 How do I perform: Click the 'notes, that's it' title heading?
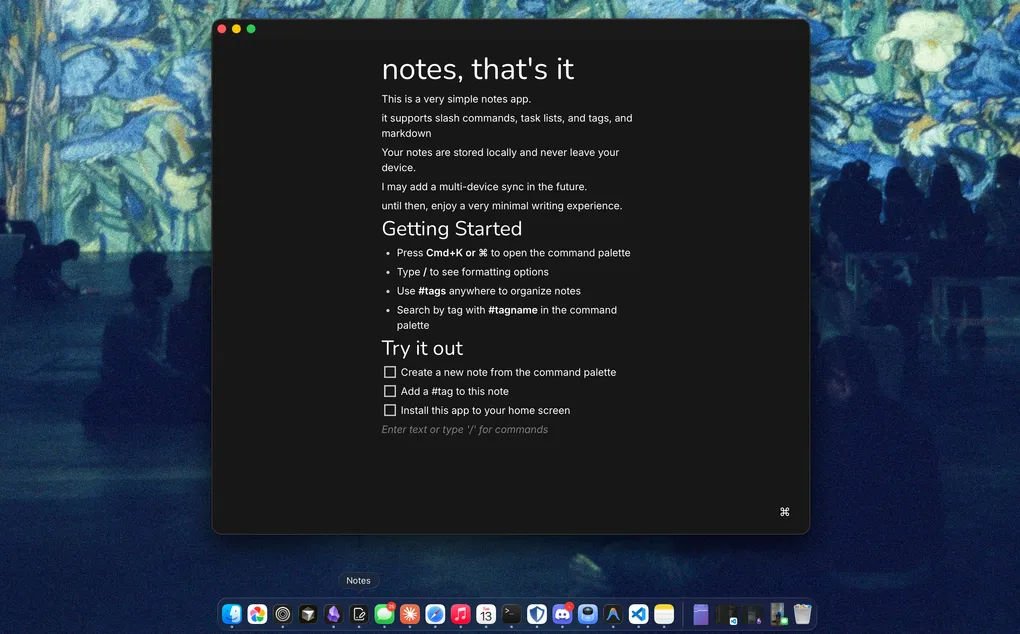[x=478, y=69]
